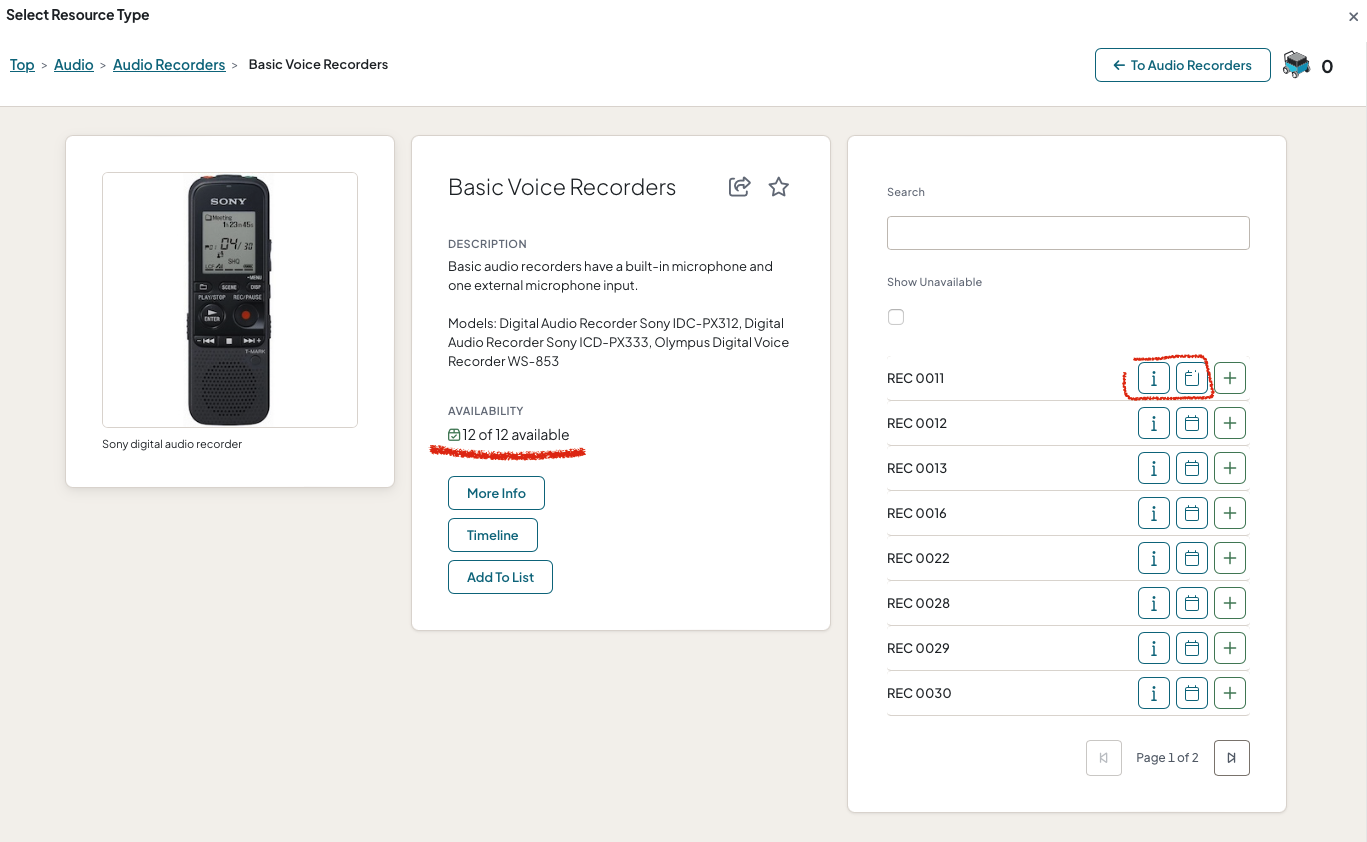Screen dimensions: 1367x842
Task: Select the REC 0016 row label
Action: (x=917, y=513)
